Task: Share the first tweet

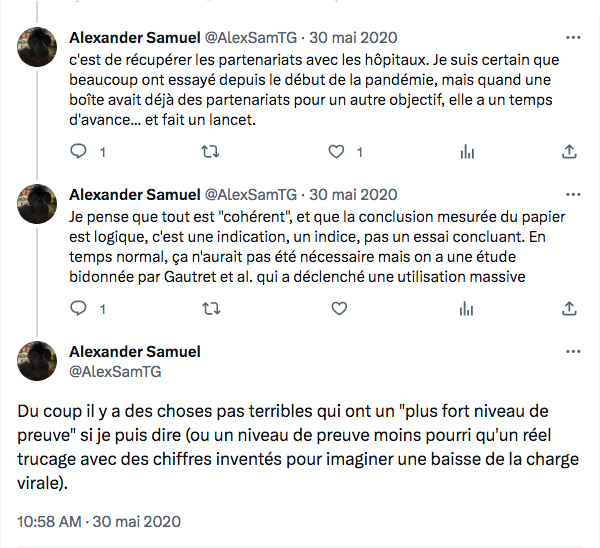Action: point(570,152)
